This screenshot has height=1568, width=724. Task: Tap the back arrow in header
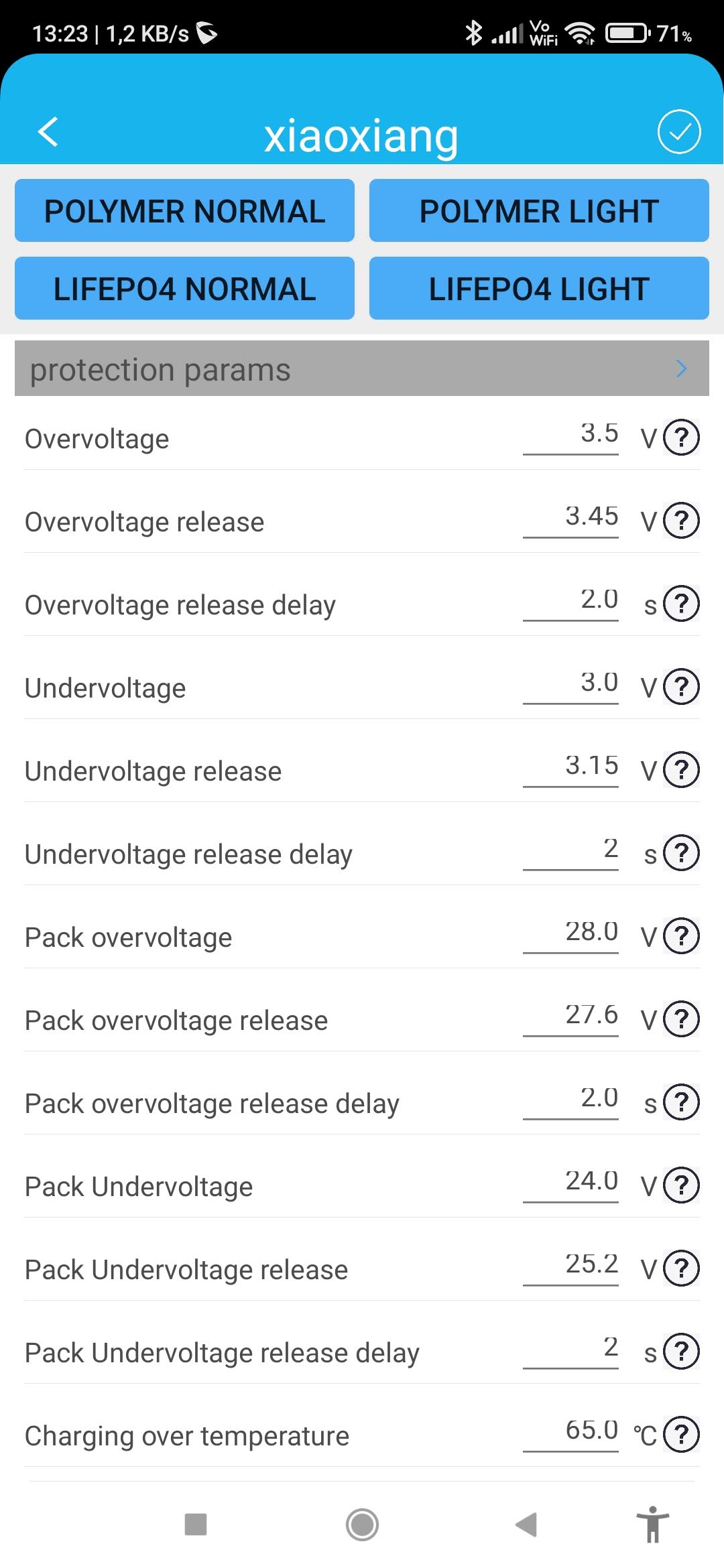click(x=48, y=131)
